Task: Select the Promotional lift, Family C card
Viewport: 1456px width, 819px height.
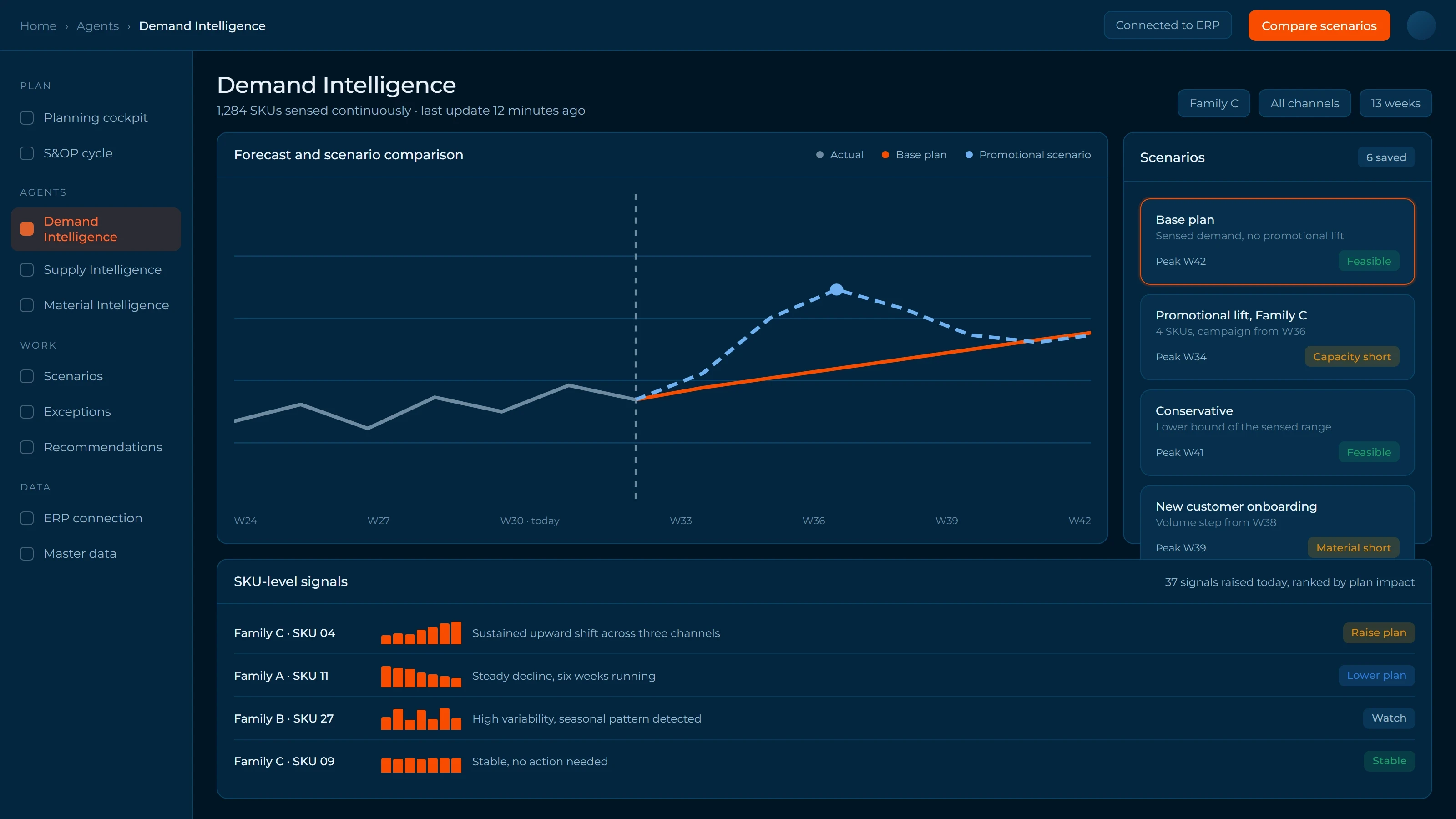Action: coord(1277,338)
